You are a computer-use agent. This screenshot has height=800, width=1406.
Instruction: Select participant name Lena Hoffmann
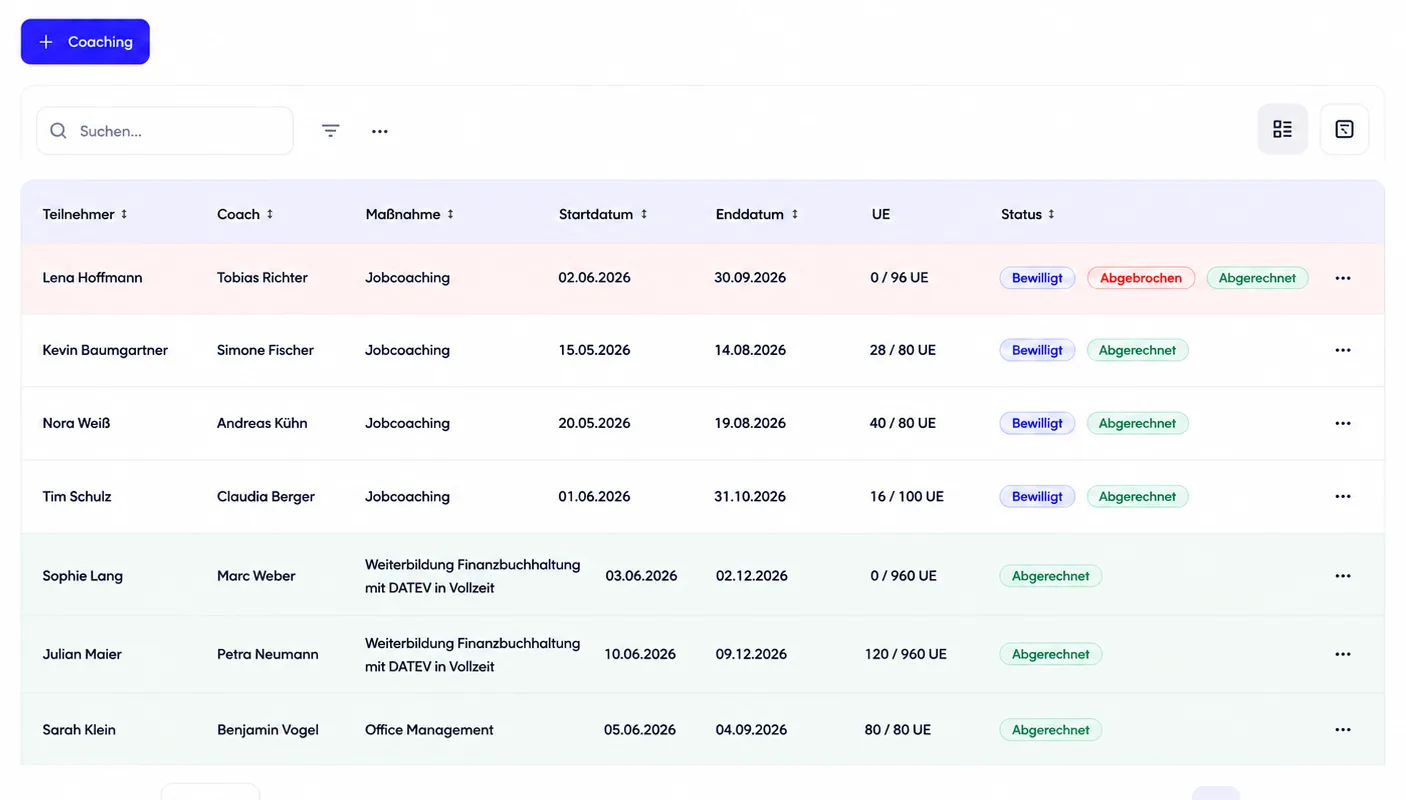click(92, 278)
